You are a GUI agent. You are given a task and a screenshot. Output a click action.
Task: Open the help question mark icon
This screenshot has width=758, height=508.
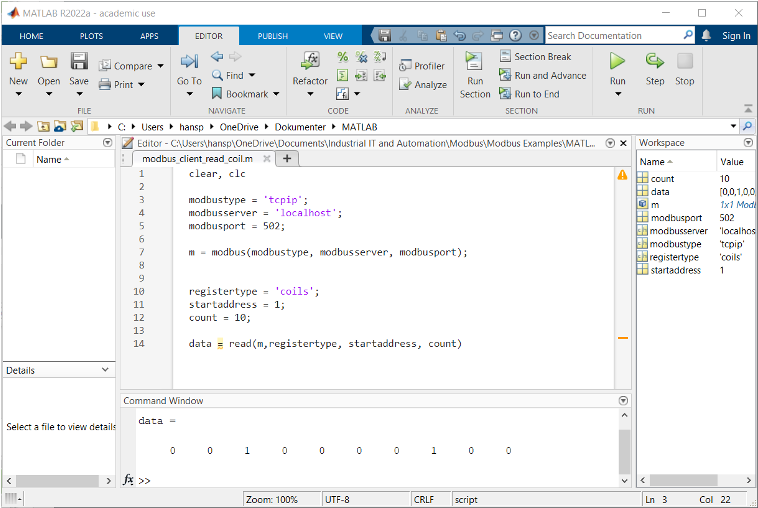click(x=515, y=35)
